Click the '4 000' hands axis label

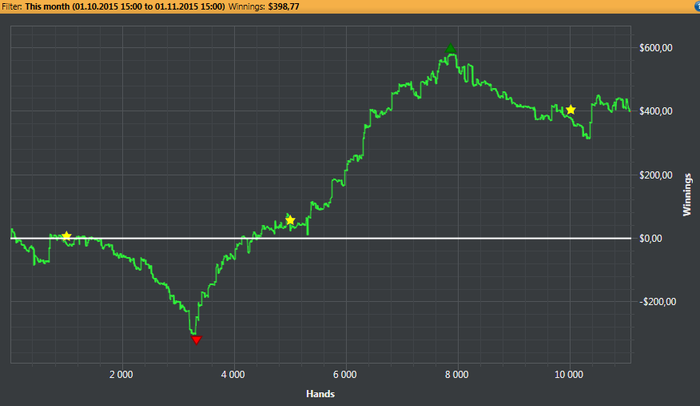tap(233, 375)
